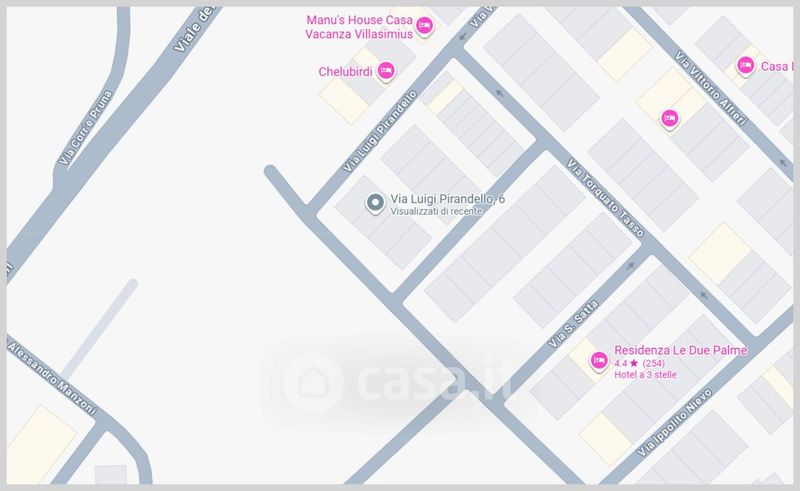Image resolution: width=800 pixels, height=491 pixels.
Task: Click the Manu's House Casa Vacanza hotel pin
Action: (x=424, y=26)
